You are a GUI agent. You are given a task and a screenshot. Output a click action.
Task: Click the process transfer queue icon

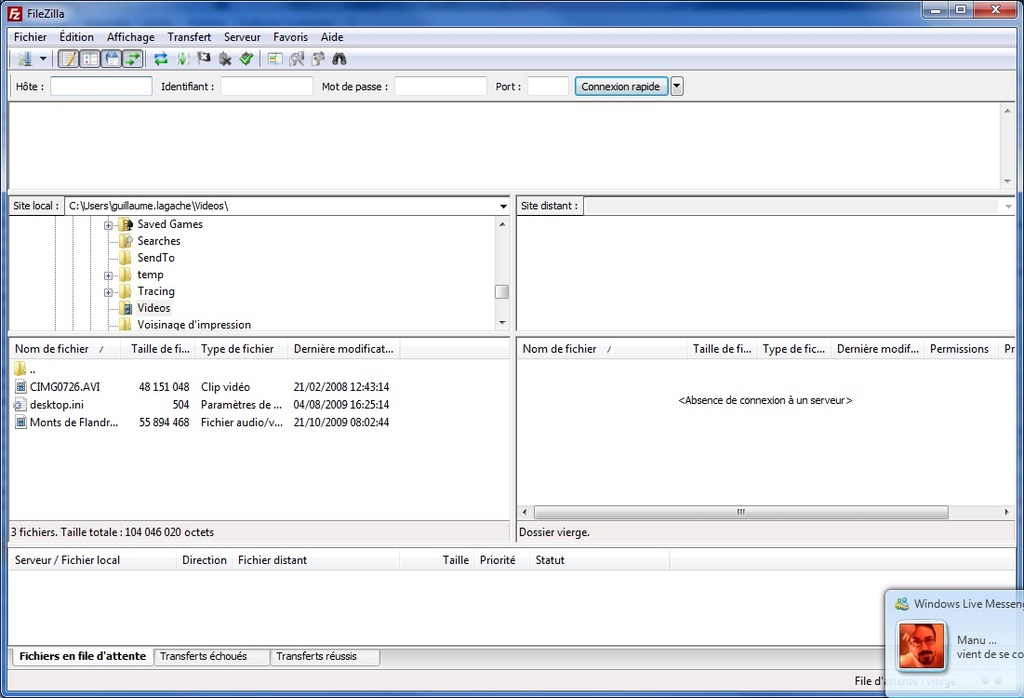click(x=182, y=59)
